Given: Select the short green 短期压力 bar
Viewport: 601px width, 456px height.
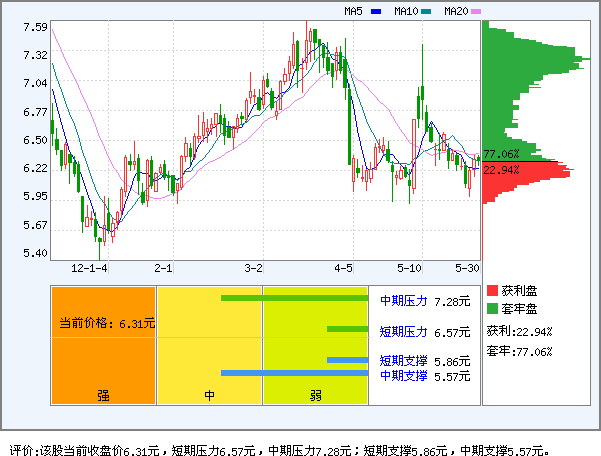Looking at the screenshot, I should point(347,329).
